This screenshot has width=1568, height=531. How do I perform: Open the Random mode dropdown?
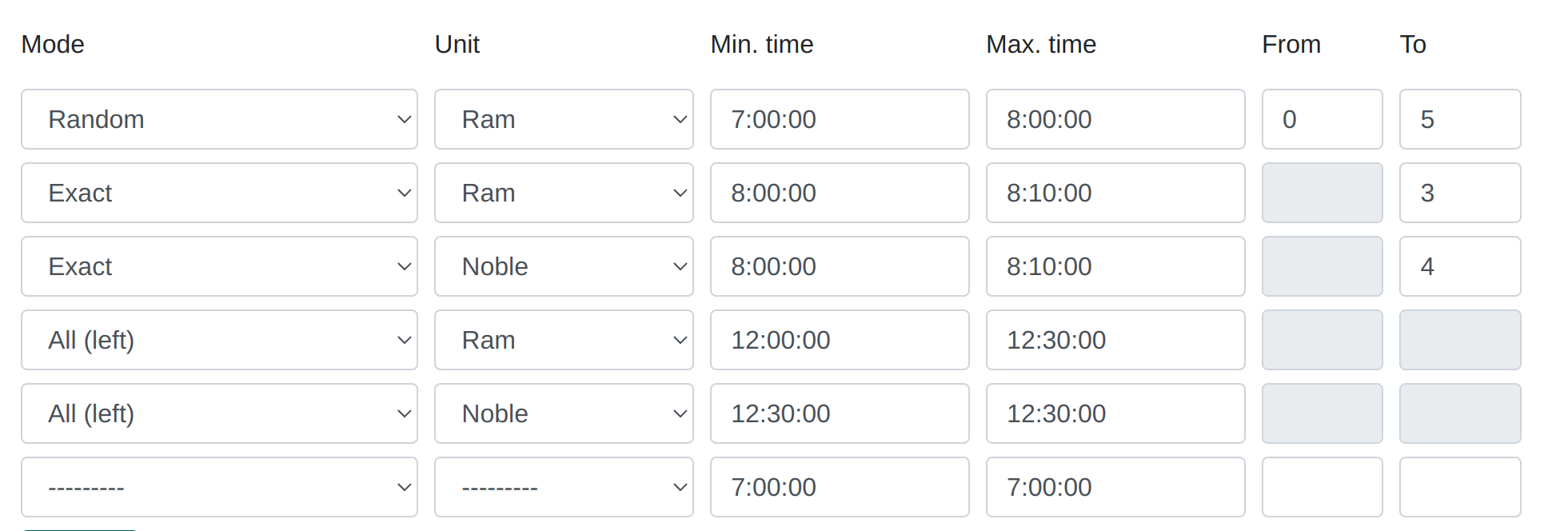click(x=219, y=119)
